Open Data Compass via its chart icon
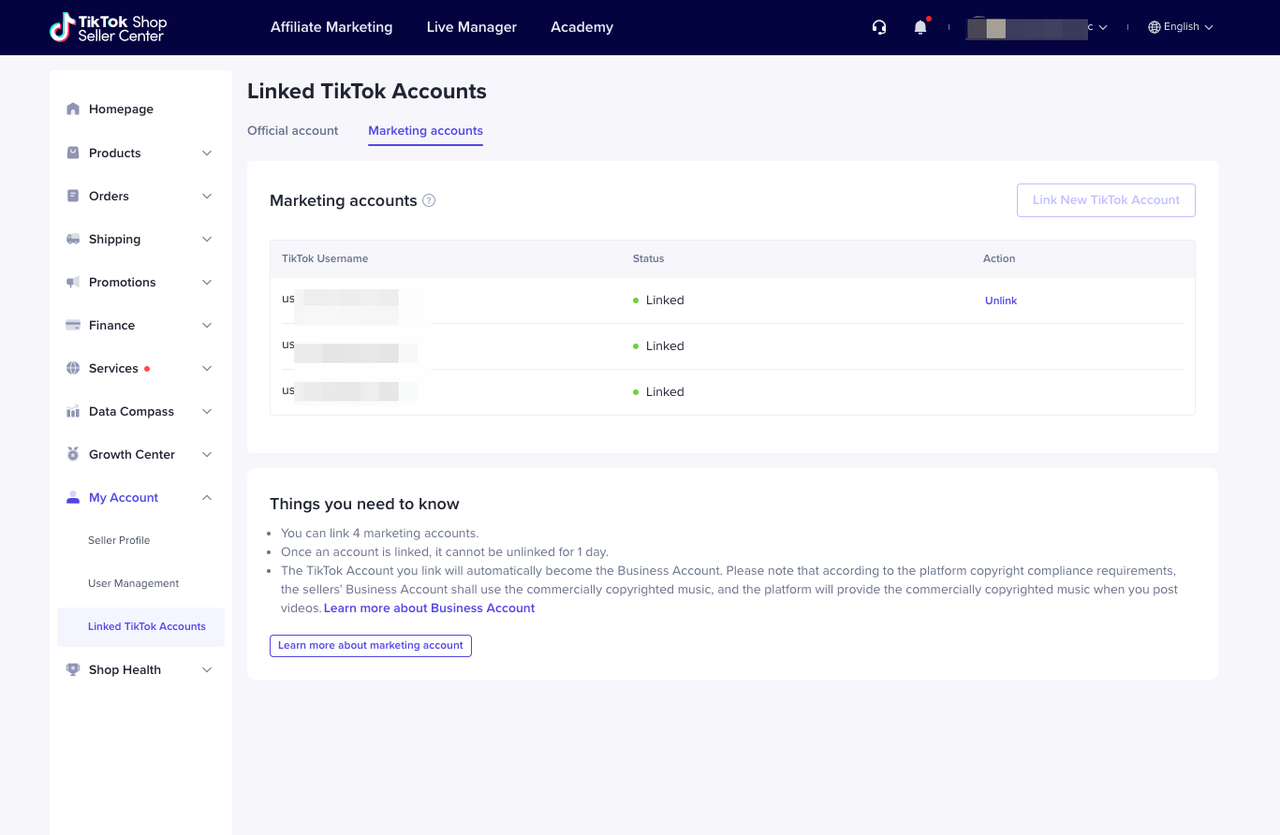Viewport: 1280px width, 835px height. coord(72,411)
